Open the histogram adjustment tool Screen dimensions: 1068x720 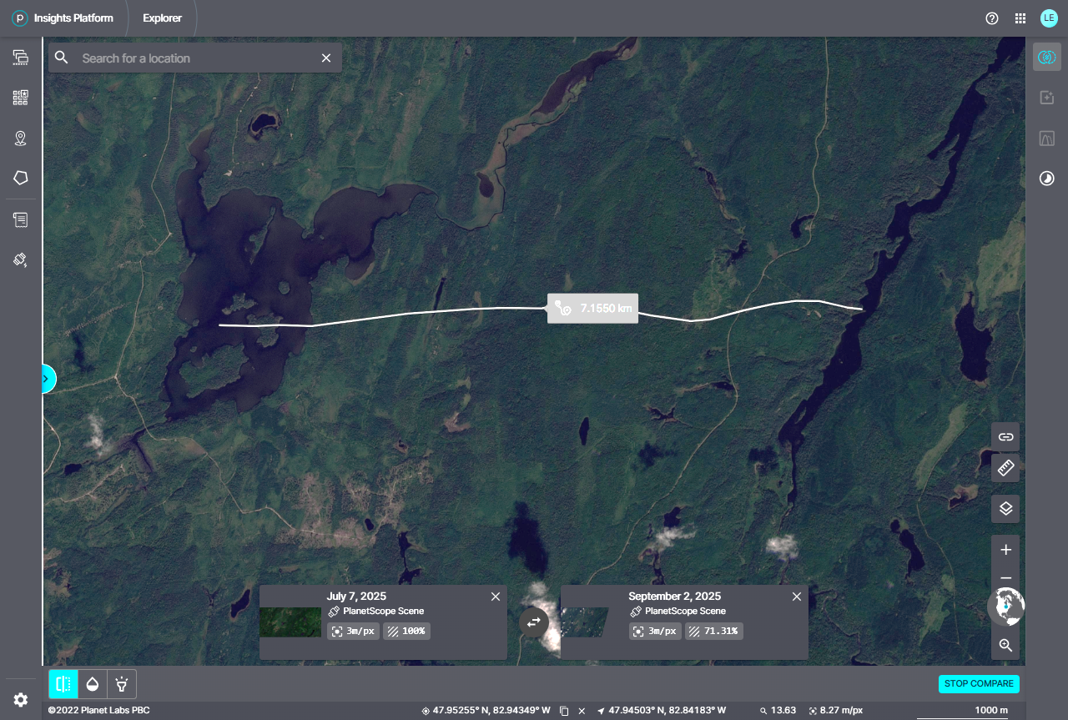pos(1047,138)
